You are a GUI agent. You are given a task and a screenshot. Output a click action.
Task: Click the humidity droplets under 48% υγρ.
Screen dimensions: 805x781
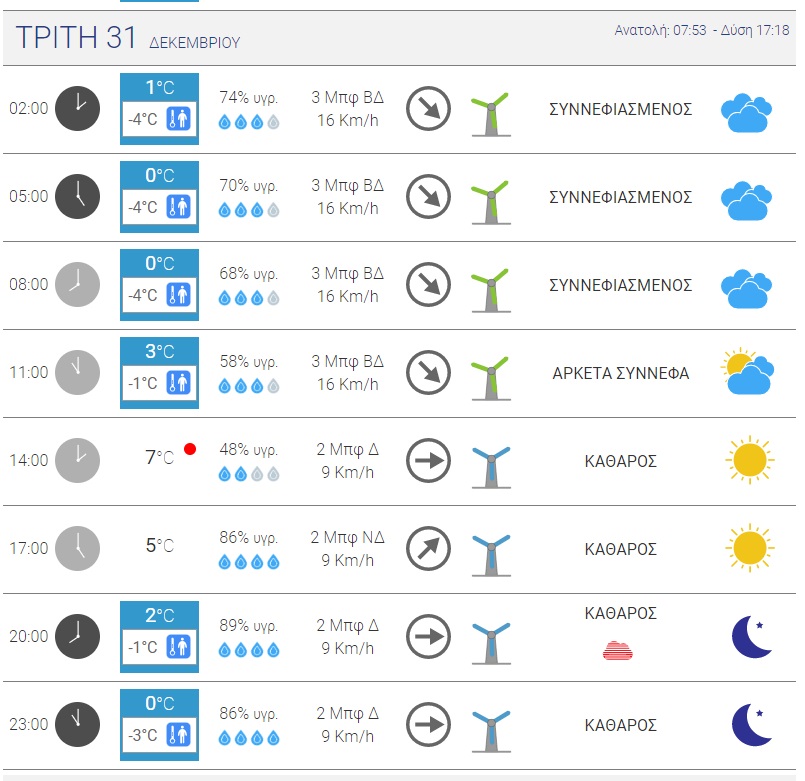point(249,474)
